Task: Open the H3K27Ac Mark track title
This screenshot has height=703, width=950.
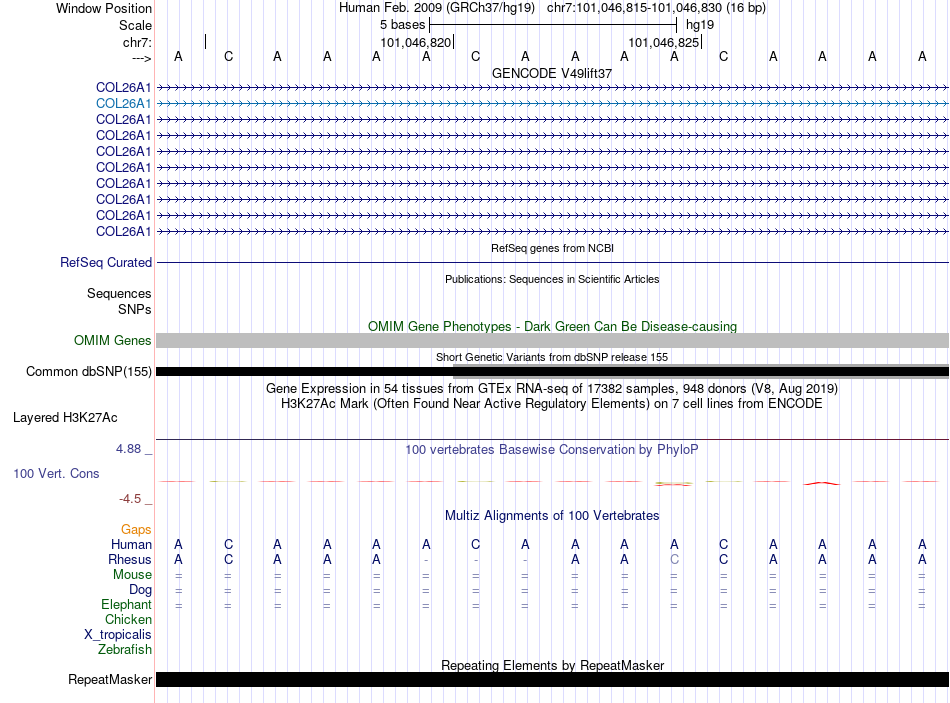Action: (552, 404)
